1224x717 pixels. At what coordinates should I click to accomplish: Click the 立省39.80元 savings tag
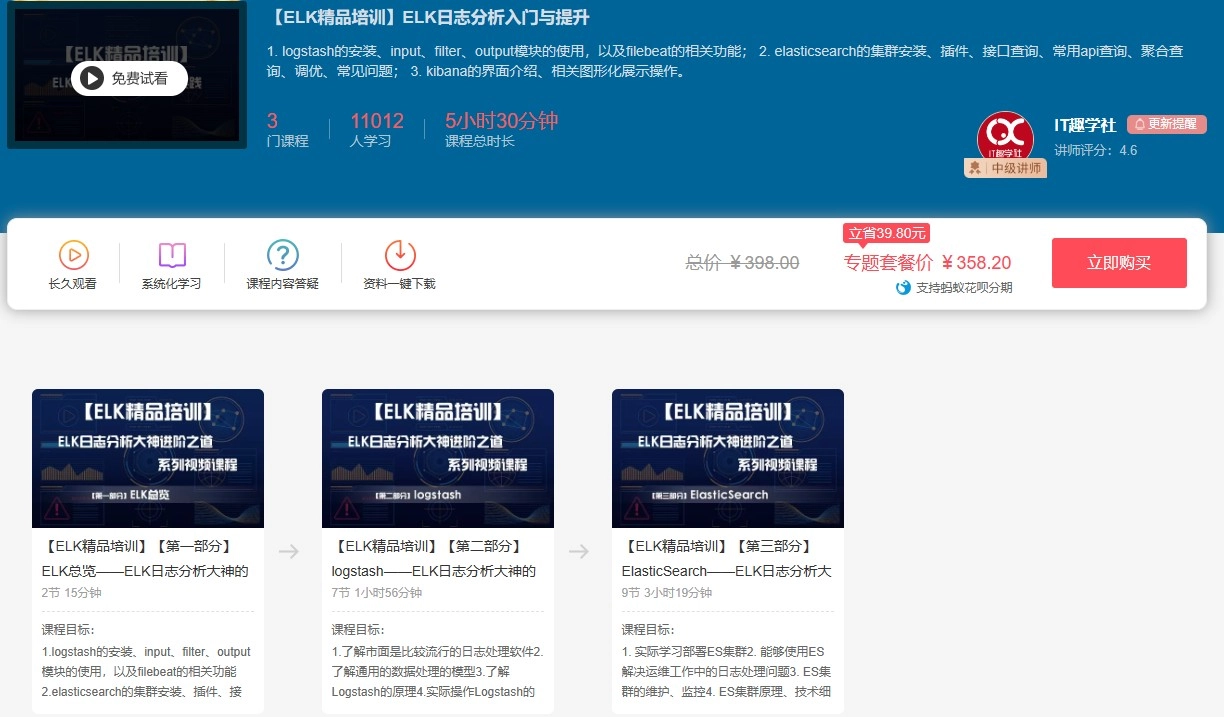[886, 233]
